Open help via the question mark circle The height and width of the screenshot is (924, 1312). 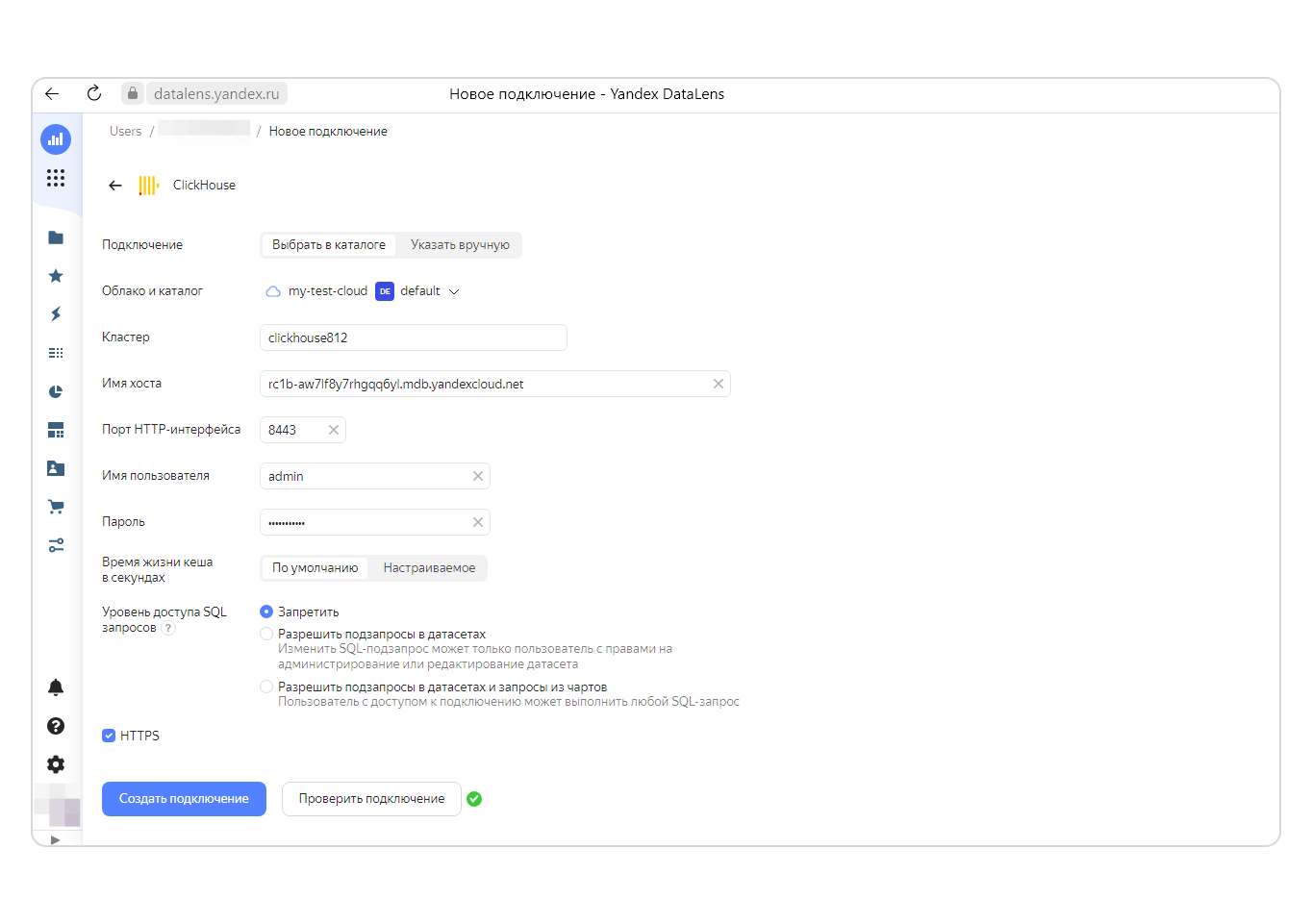(x=56, y=726)
